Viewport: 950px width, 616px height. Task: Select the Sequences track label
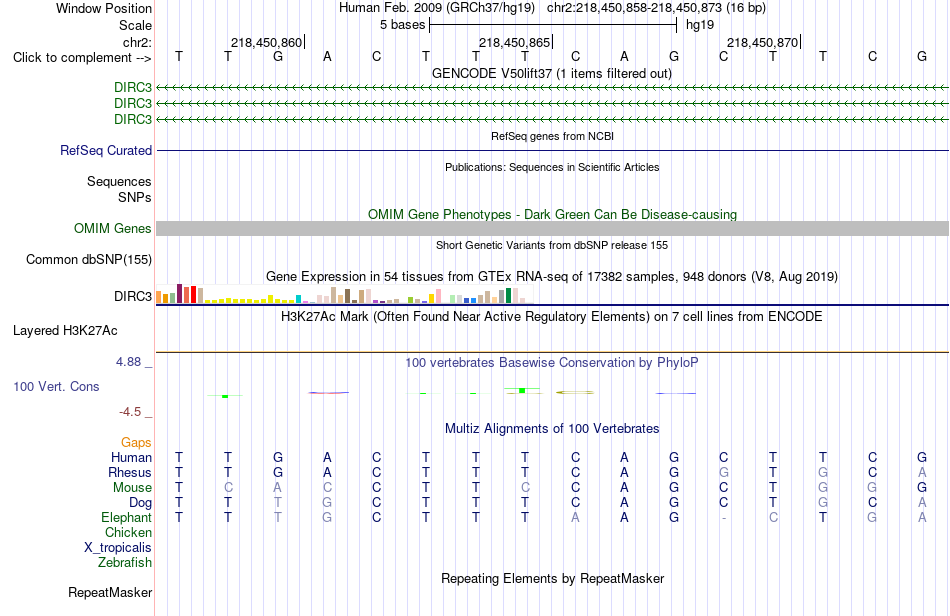[x=119, y=181]
